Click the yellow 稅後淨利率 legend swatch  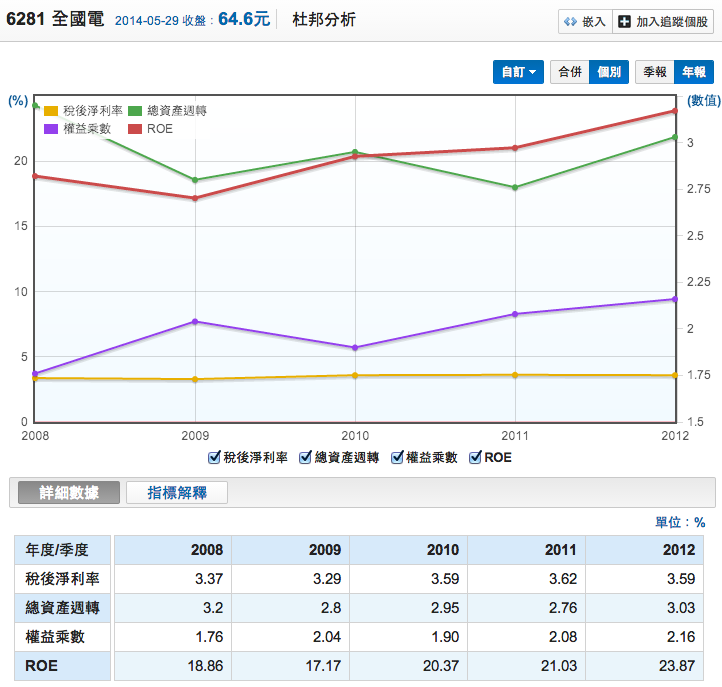51,111
